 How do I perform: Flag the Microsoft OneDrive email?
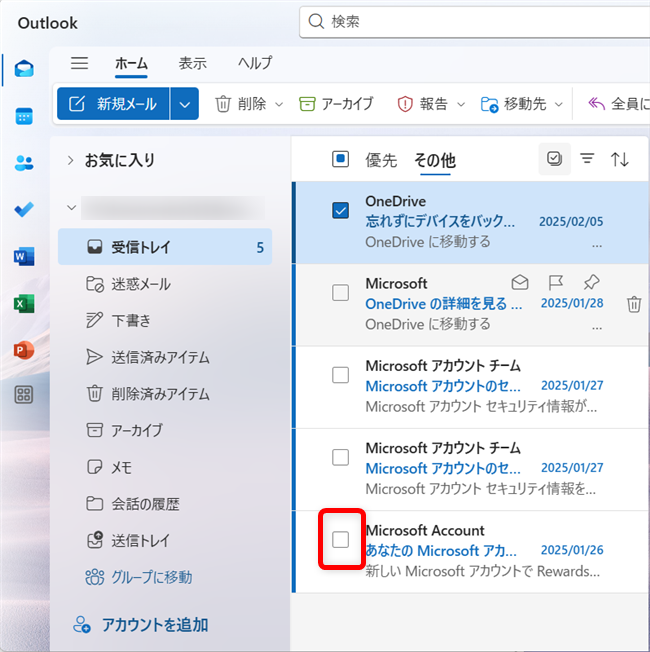point(556,283)
